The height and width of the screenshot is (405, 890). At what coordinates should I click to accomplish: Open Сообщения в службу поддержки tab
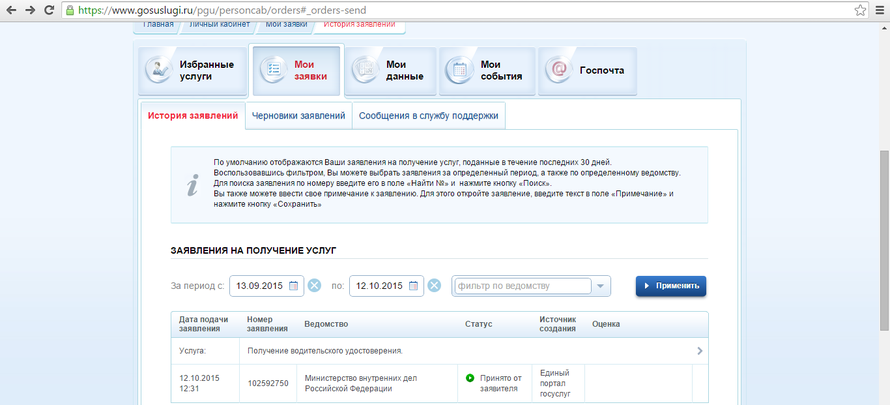428,115
